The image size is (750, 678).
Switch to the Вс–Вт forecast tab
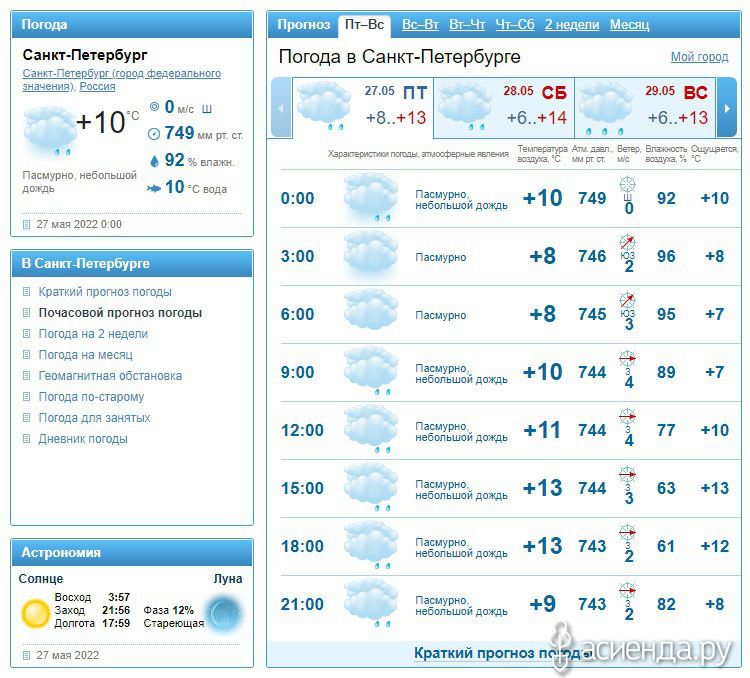[420, 24]
